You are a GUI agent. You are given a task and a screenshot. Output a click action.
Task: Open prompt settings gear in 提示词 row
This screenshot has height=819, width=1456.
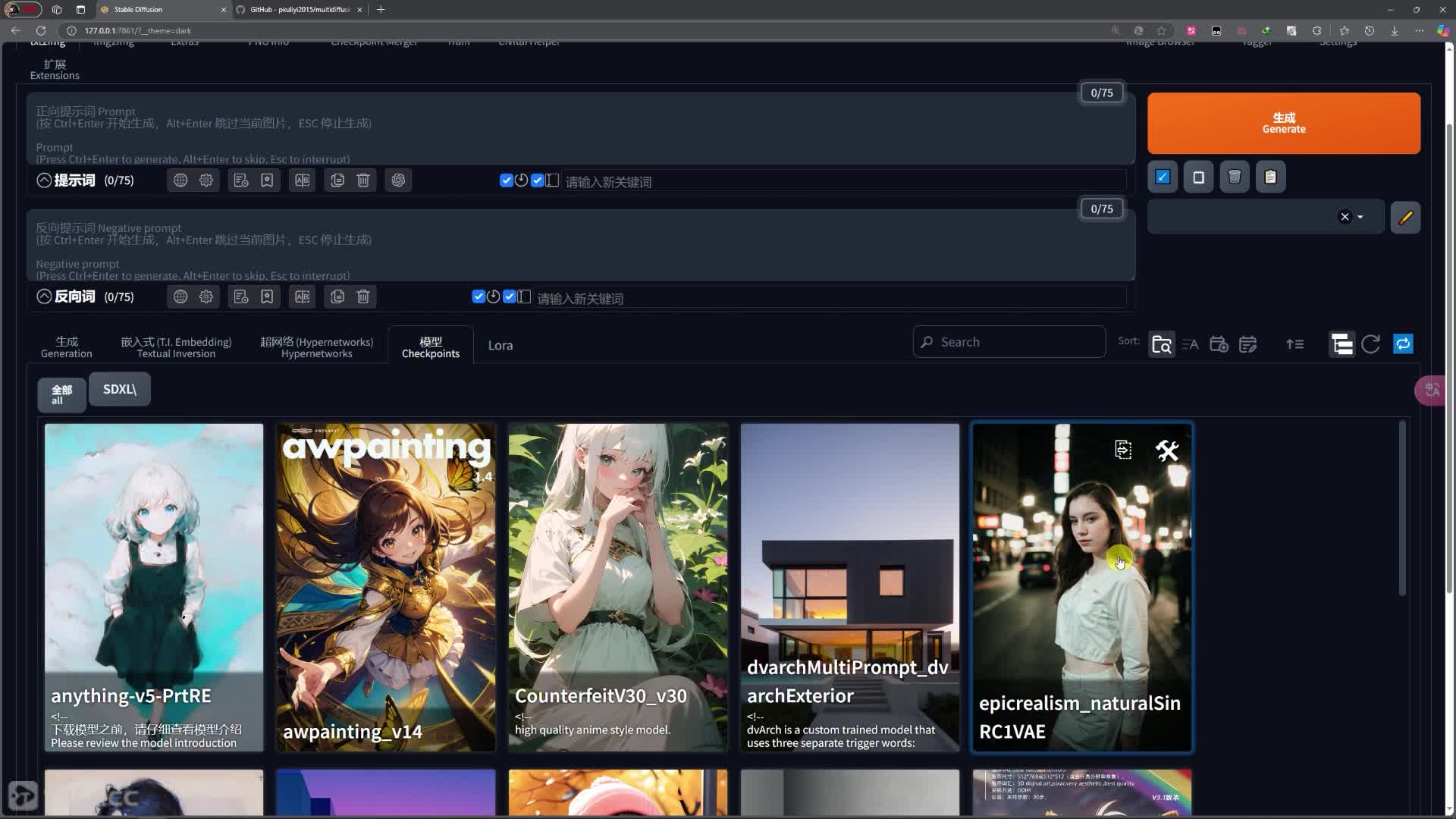206,180
